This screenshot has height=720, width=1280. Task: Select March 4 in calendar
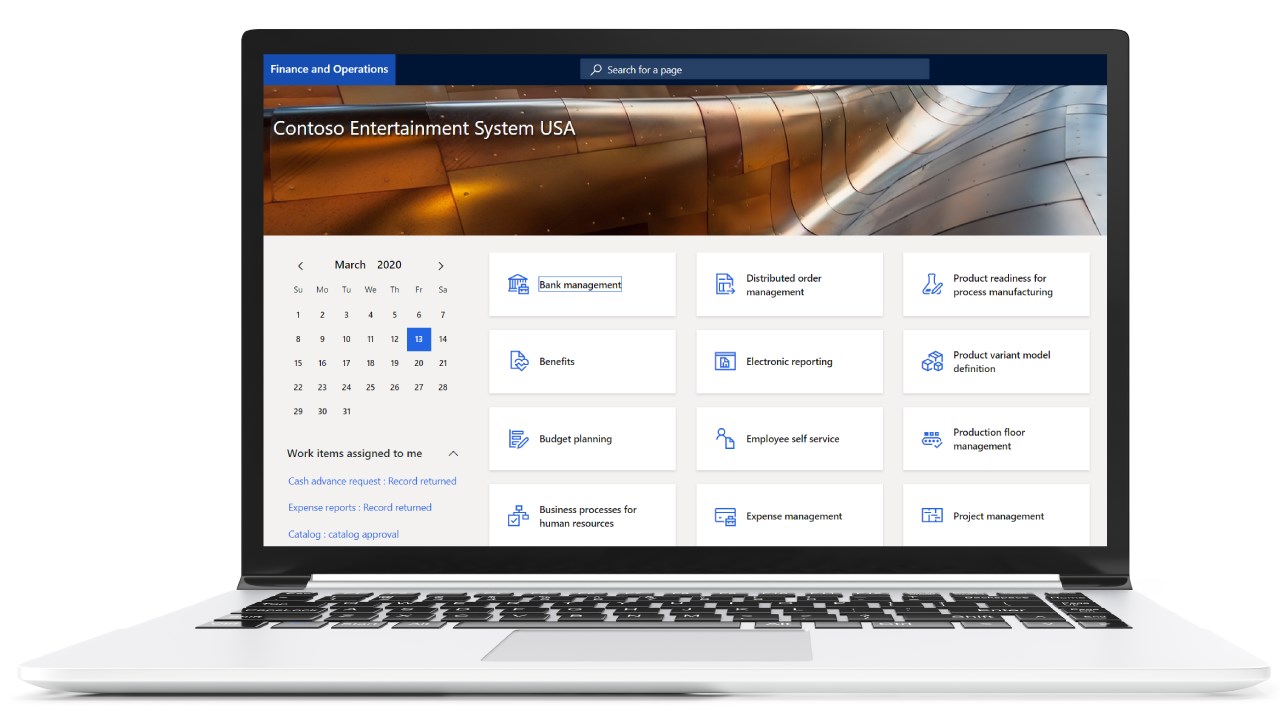click(370, 315)
